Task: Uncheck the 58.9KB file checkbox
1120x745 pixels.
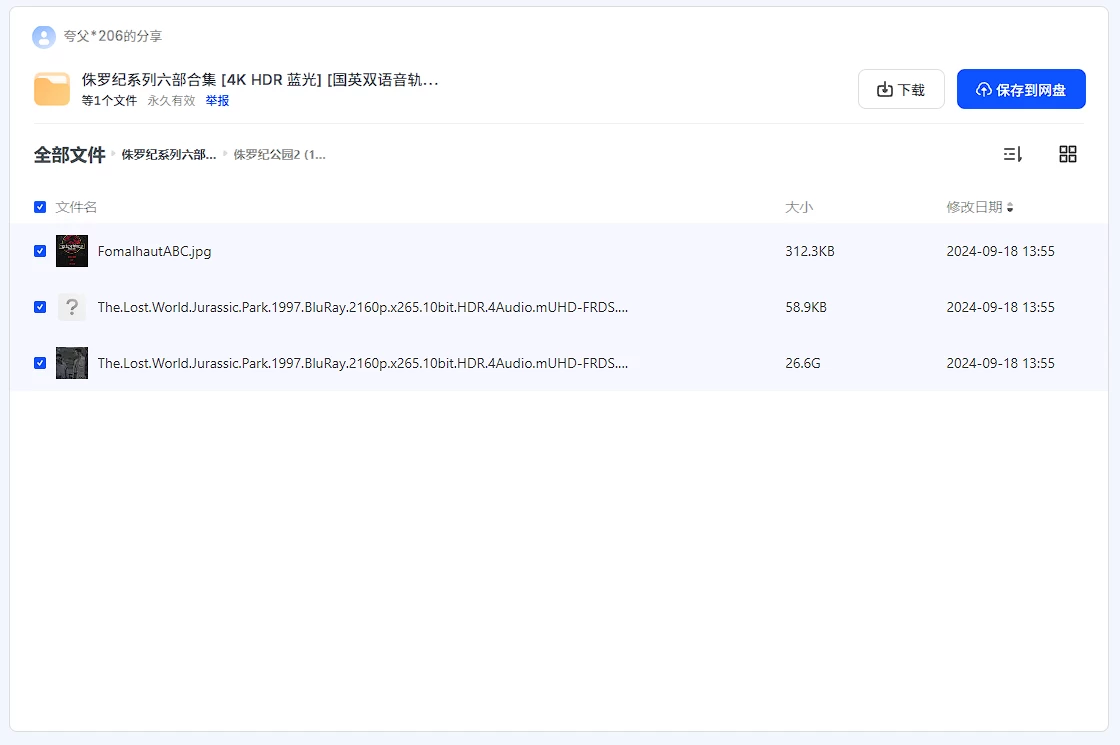Action: coord(40,307)
